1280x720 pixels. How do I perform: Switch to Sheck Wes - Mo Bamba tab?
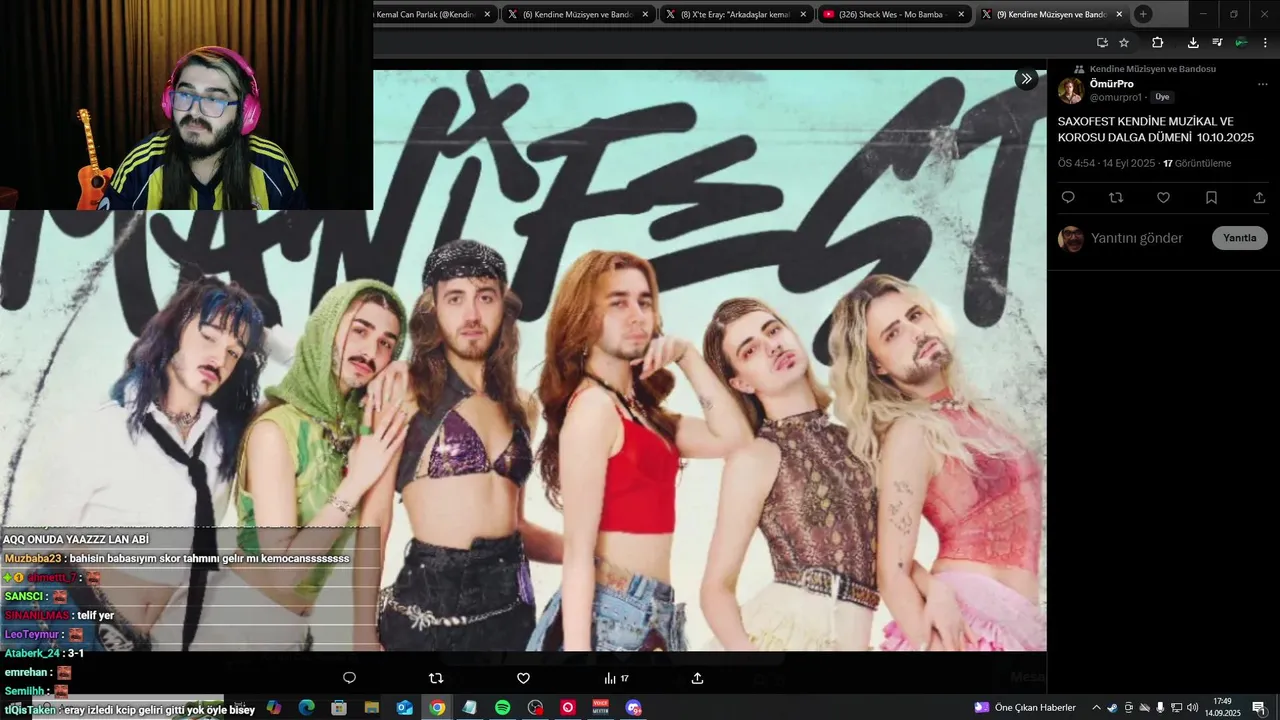point(893,14)
